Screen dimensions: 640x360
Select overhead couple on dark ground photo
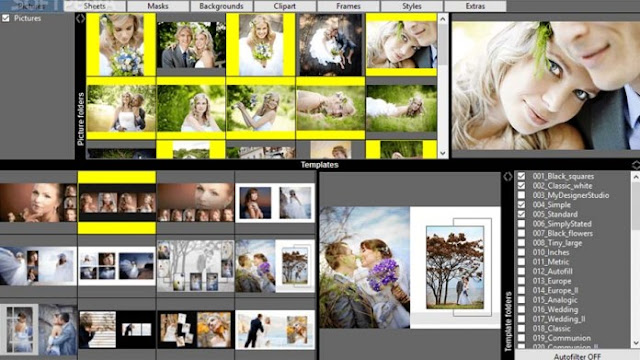[x=331, y=44]
